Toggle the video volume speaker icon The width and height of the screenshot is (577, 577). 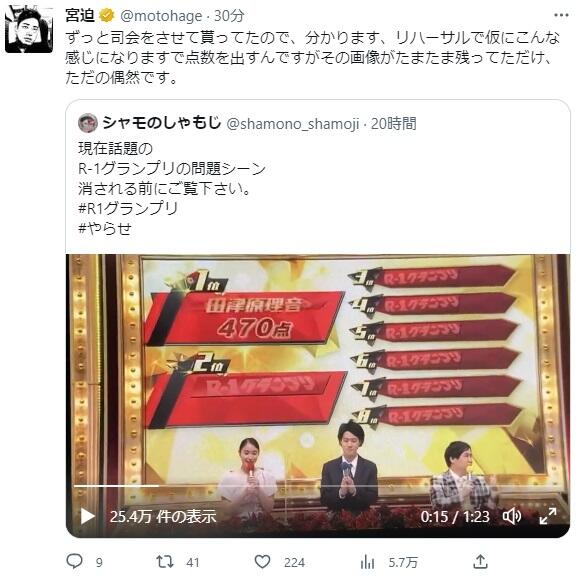click(x=512, y=516)
